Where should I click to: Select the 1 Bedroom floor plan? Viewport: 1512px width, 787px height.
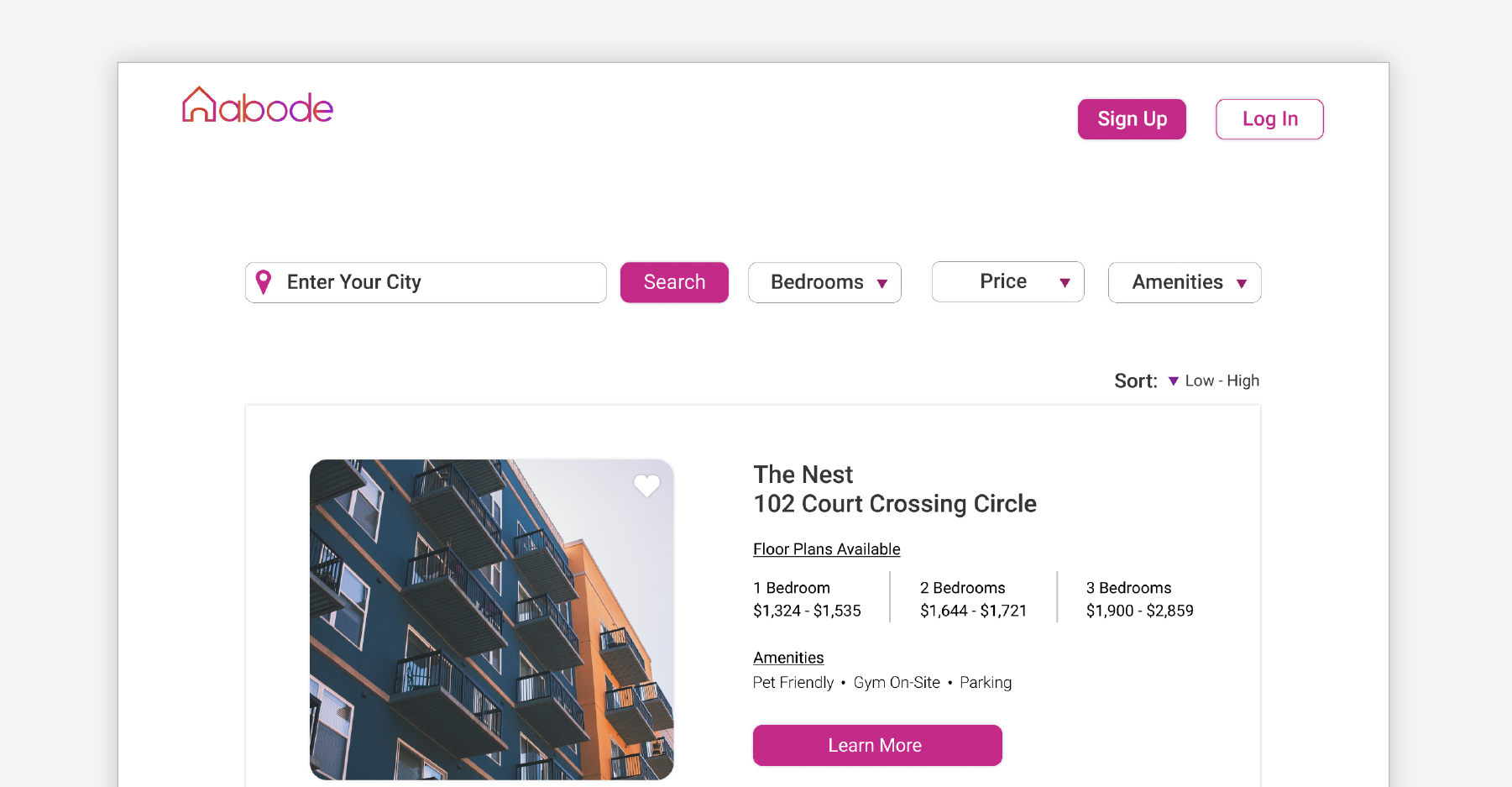click(807, 599)
